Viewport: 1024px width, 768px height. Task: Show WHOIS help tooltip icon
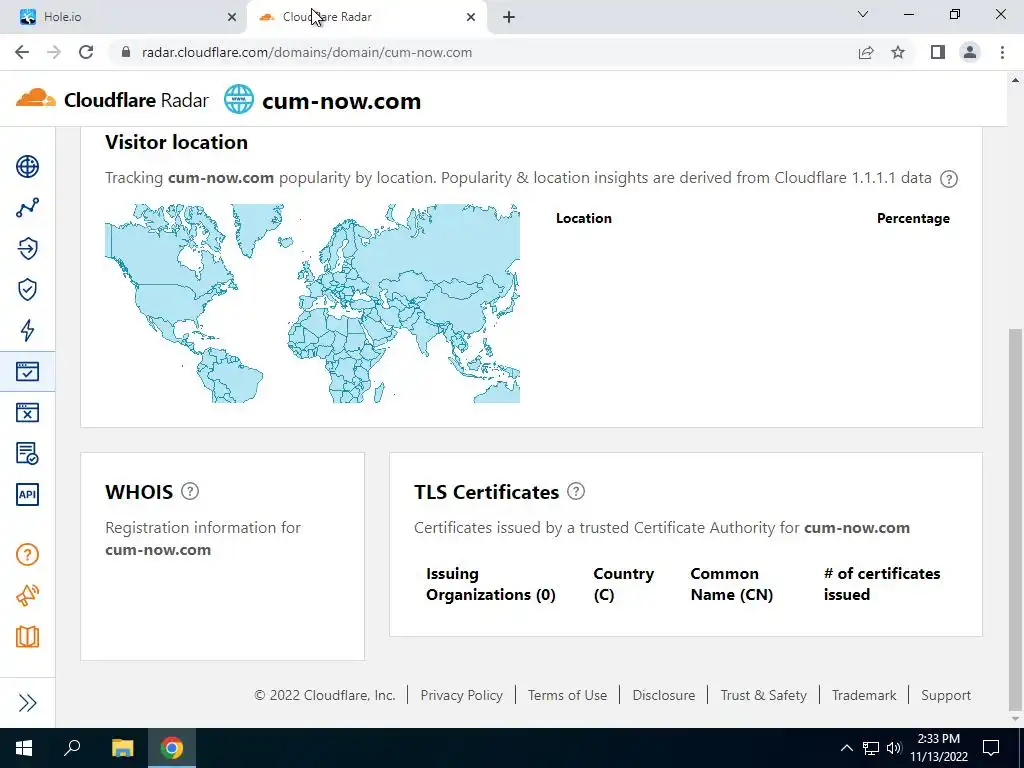[x=190, y=491]
